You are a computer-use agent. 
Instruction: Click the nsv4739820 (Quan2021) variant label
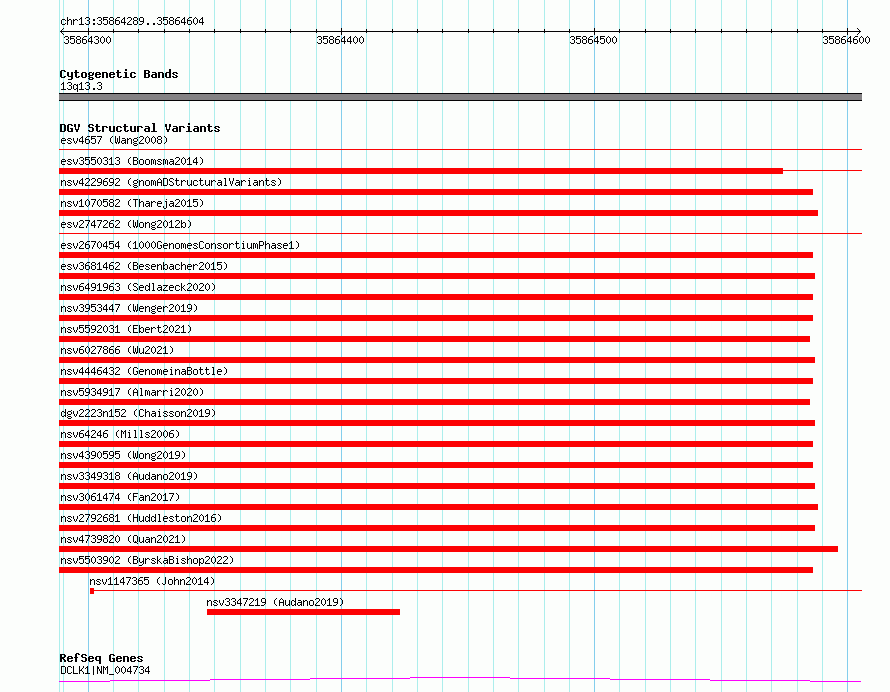(123, 539)
